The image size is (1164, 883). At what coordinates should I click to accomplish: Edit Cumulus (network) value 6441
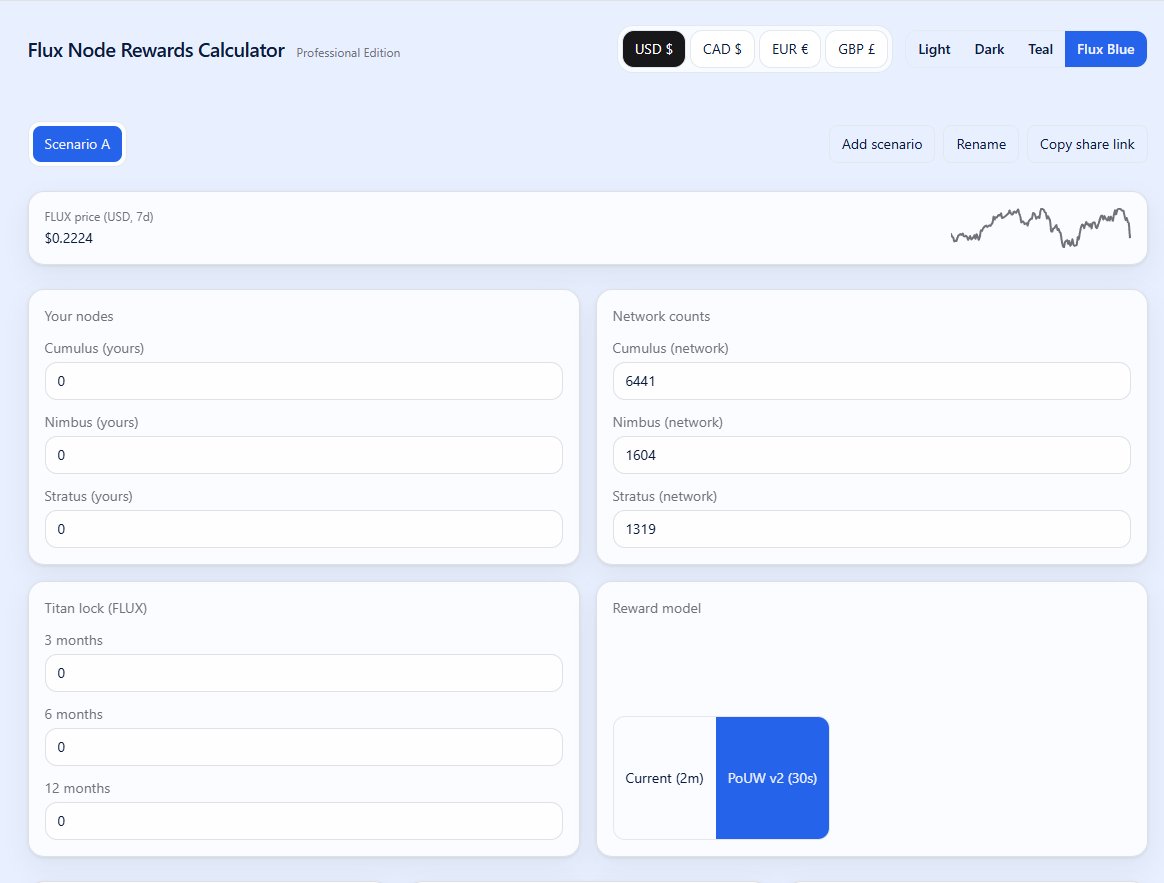[x=872, y=381]
